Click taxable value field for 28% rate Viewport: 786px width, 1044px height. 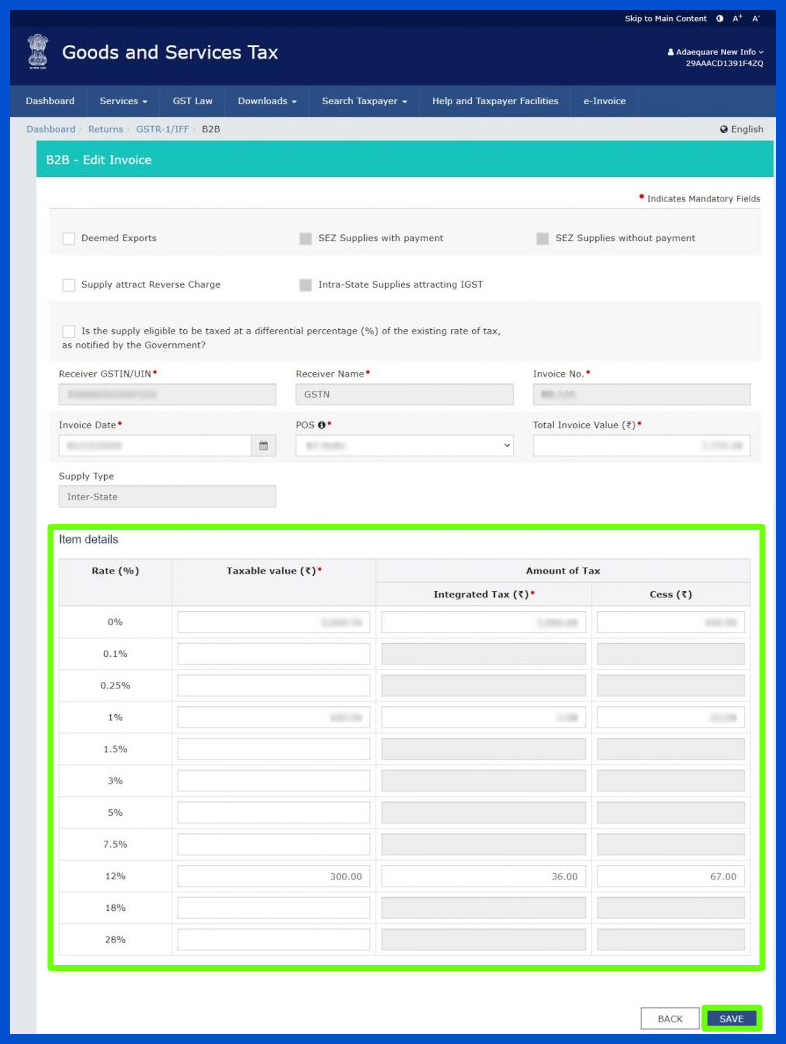pyautogui.click(x=274, y=939)
